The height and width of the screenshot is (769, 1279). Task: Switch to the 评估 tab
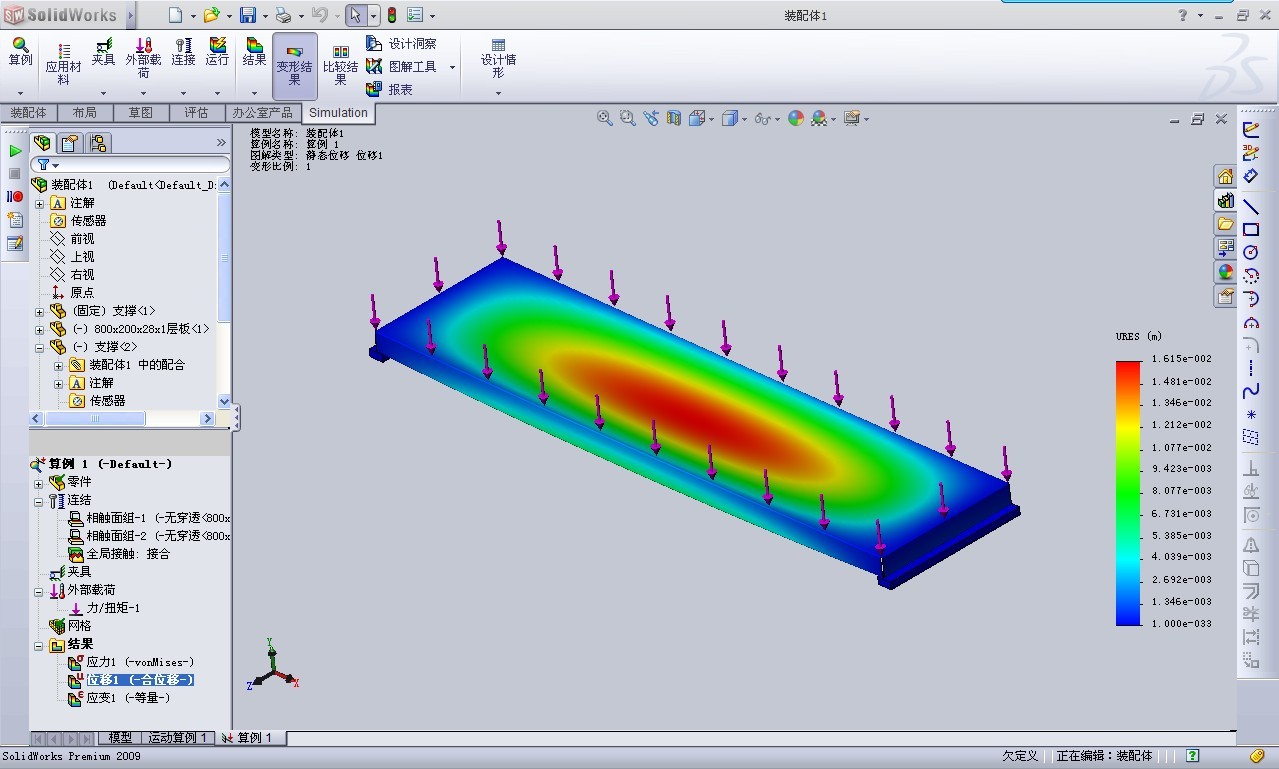click(197, 113)
